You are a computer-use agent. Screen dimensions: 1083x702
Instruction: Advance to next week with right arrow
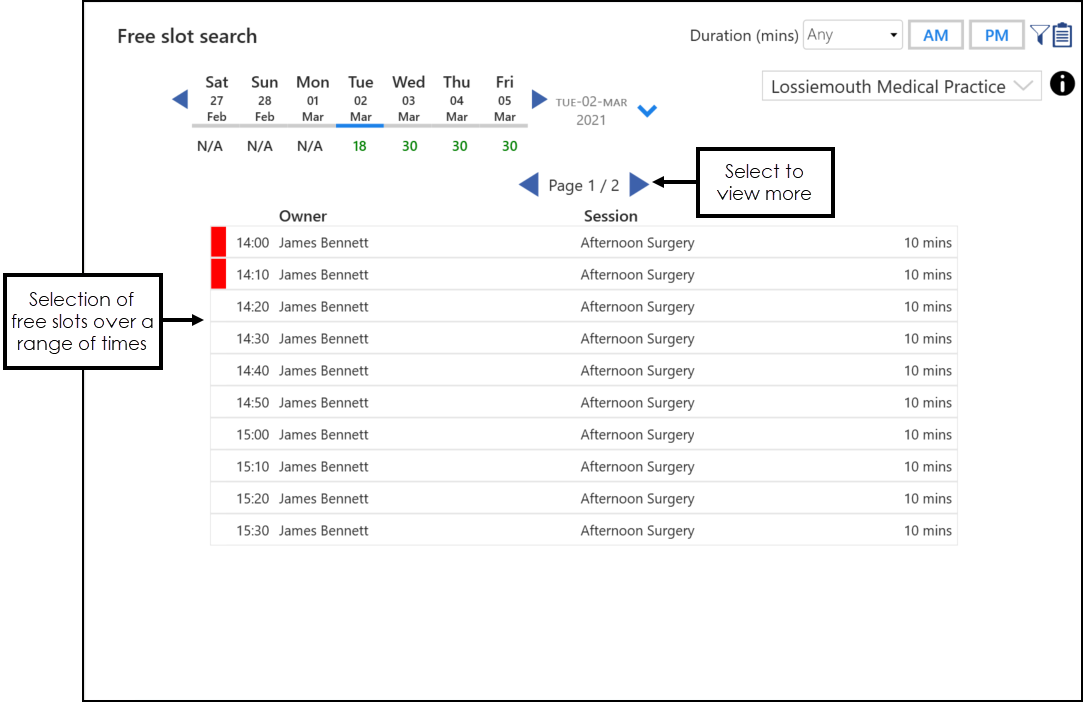[539, 99]
